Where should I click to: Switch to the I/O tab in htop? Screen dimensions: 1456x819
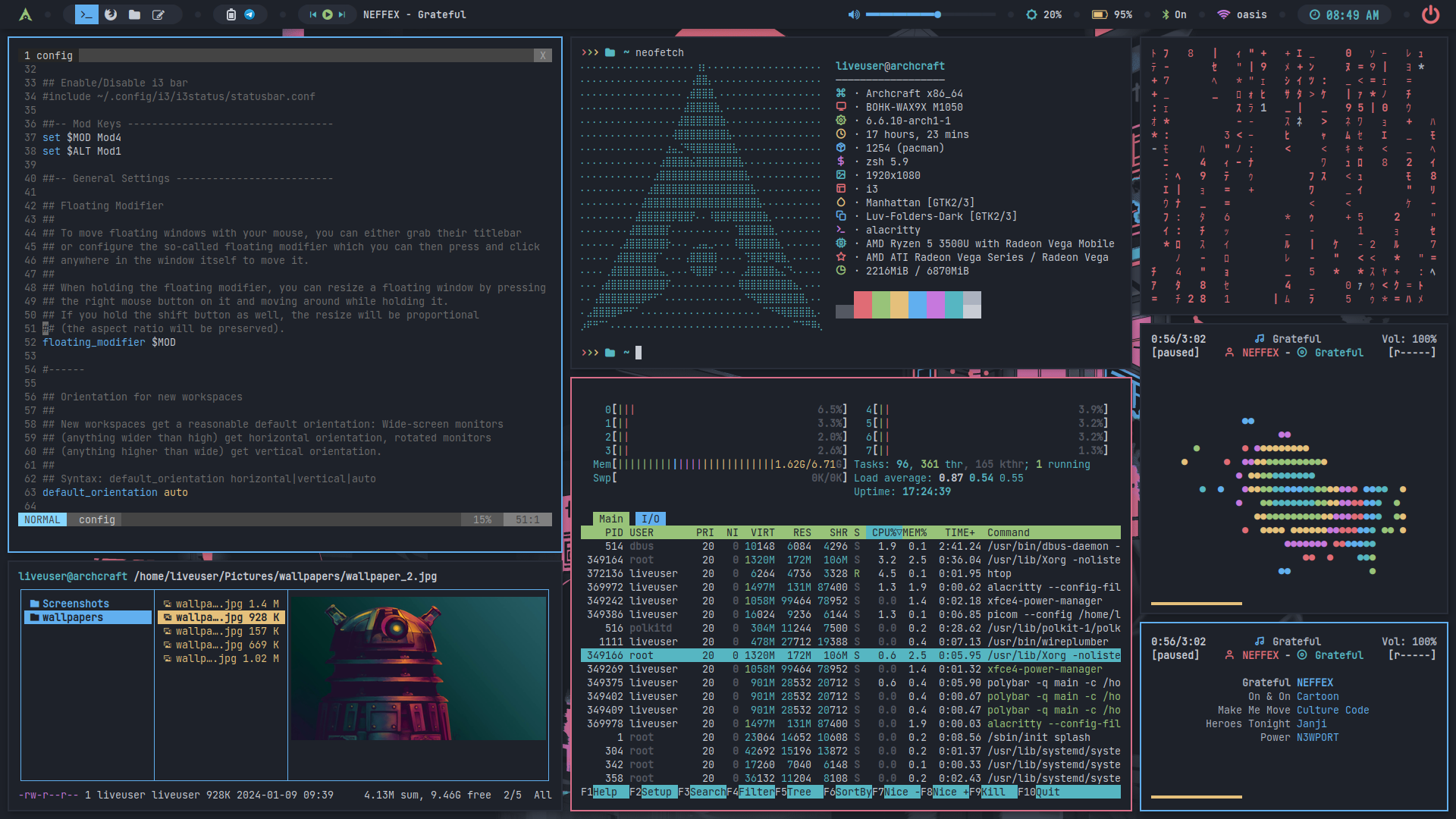[x=650, y=519]
